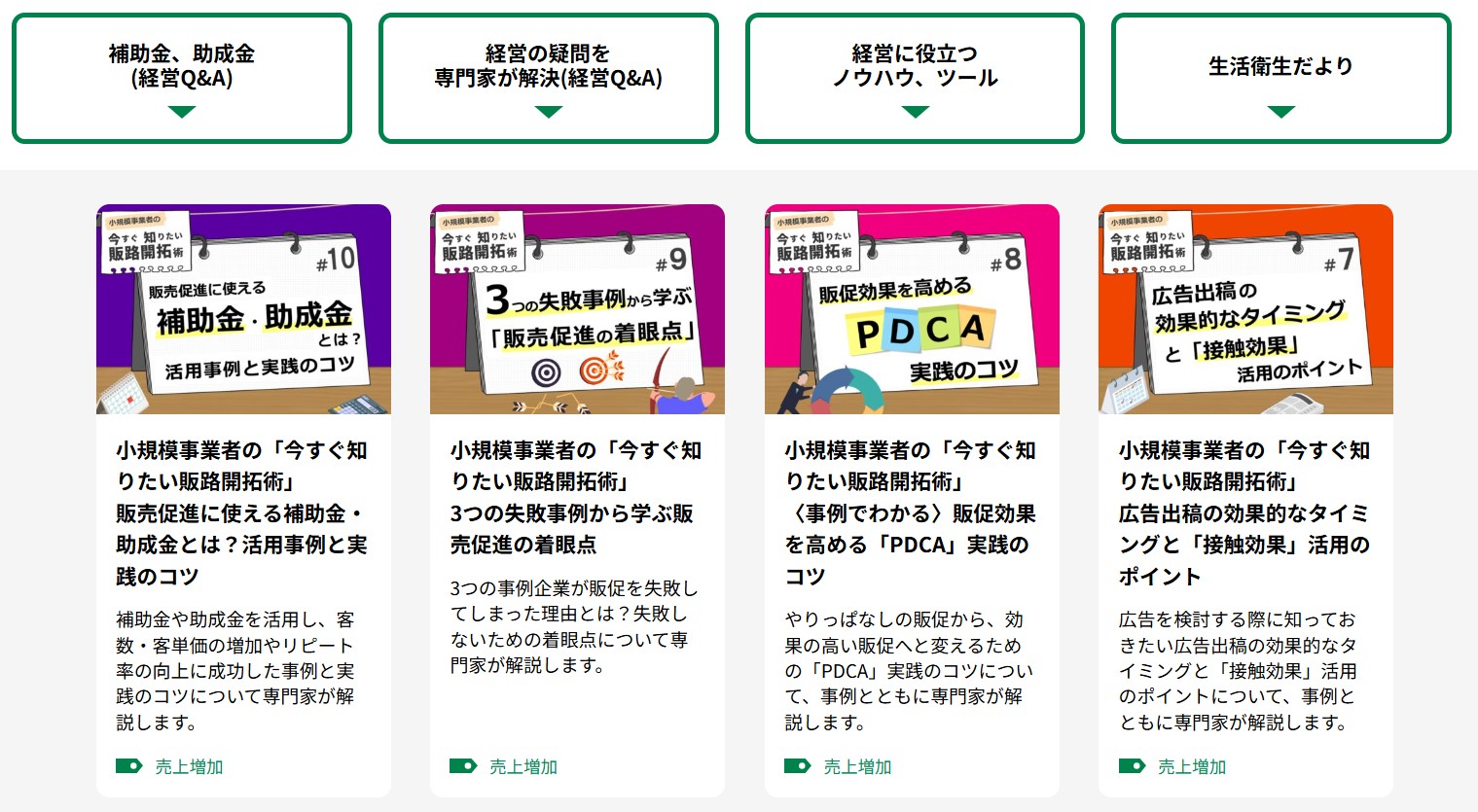
Task: Open the 経営に役立つノウハウ、ツール navigation box
Action: coord(915,78)
